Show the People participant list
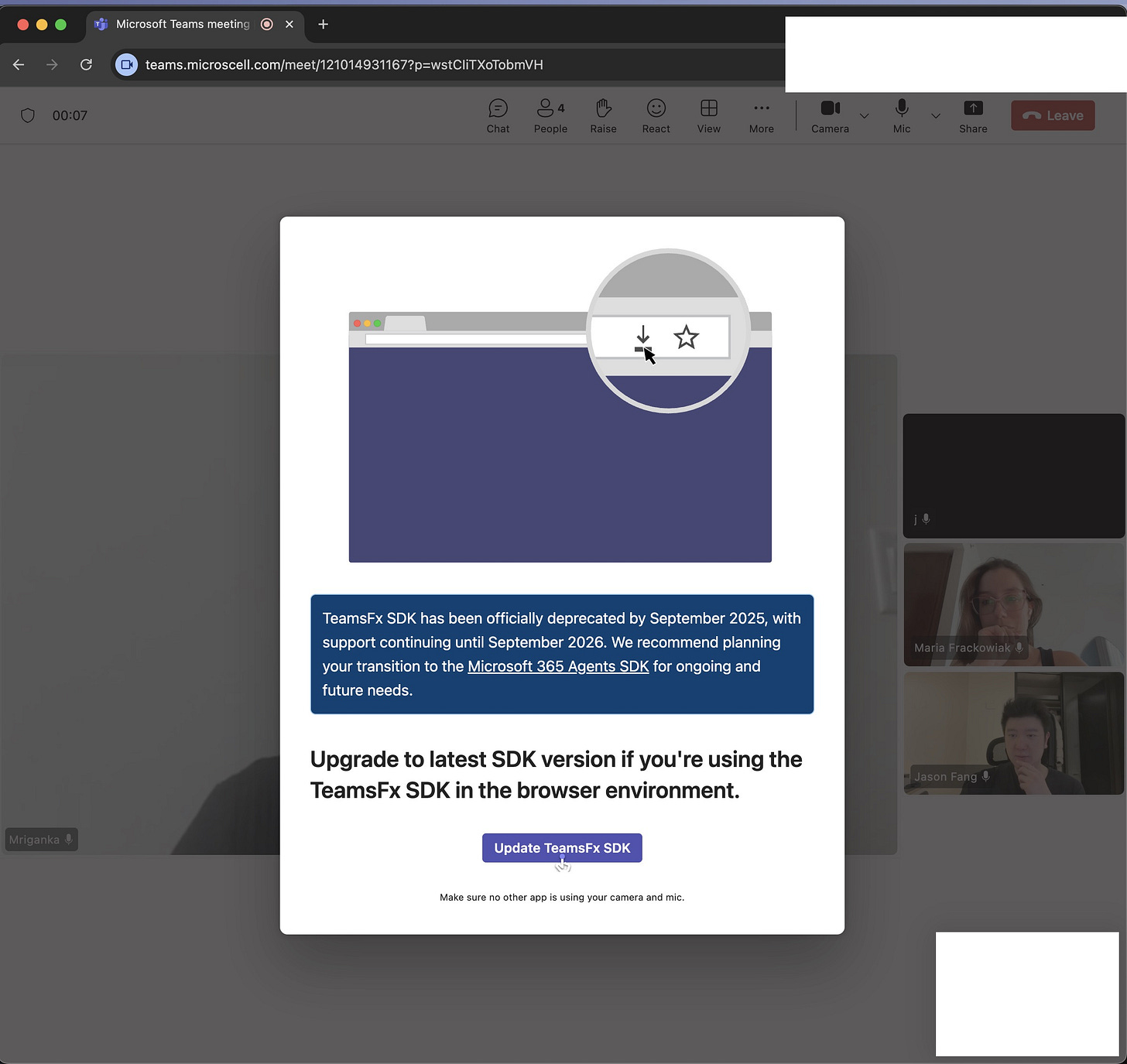1127x1064 pixels. pyautogui.click(x=550, y=116)
